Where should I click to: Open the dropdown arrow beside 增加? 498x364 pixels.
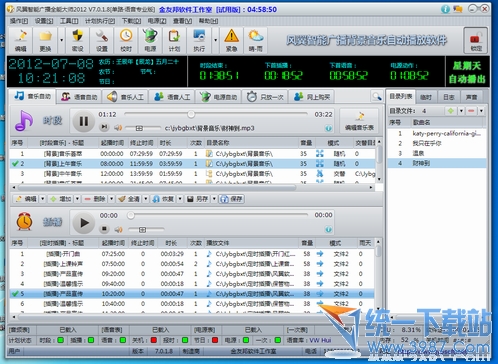[x=77, y=199]
